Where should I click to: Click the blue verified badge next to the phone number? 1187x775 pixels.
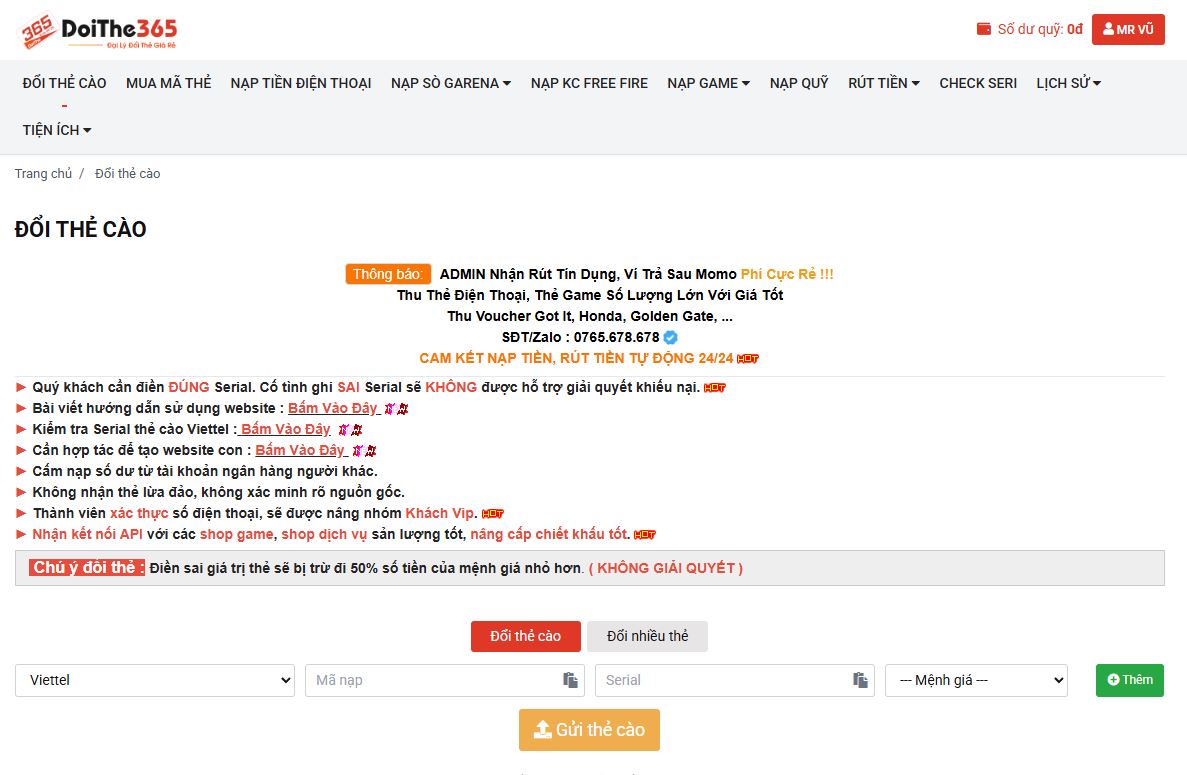(x=668, y=337)
